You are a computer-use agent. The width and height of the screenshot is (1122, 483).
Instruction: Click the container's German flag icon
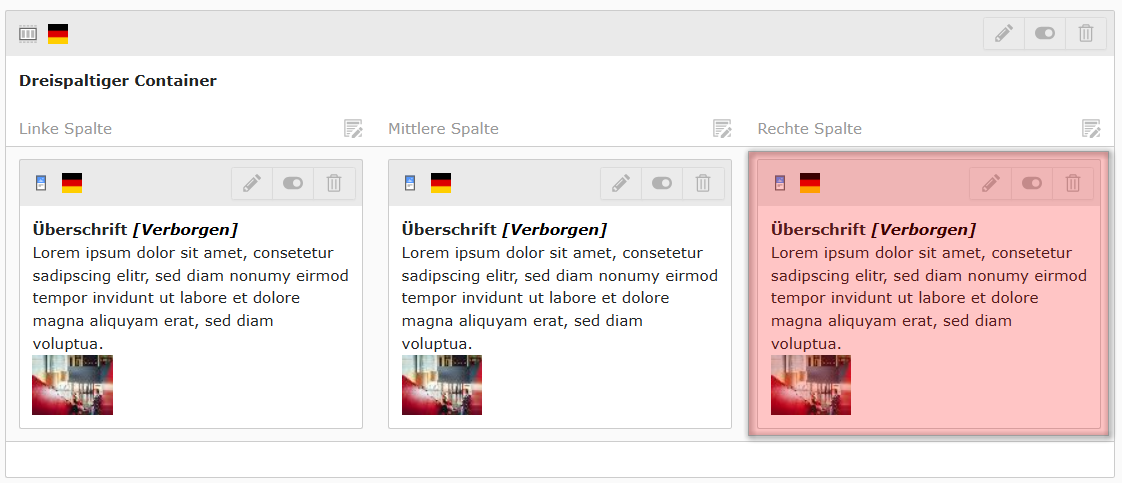point(58,34)
